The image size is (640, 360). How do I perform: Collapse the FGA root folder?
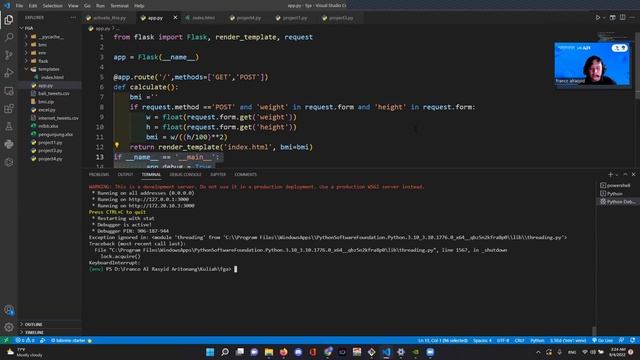point(29,28)
